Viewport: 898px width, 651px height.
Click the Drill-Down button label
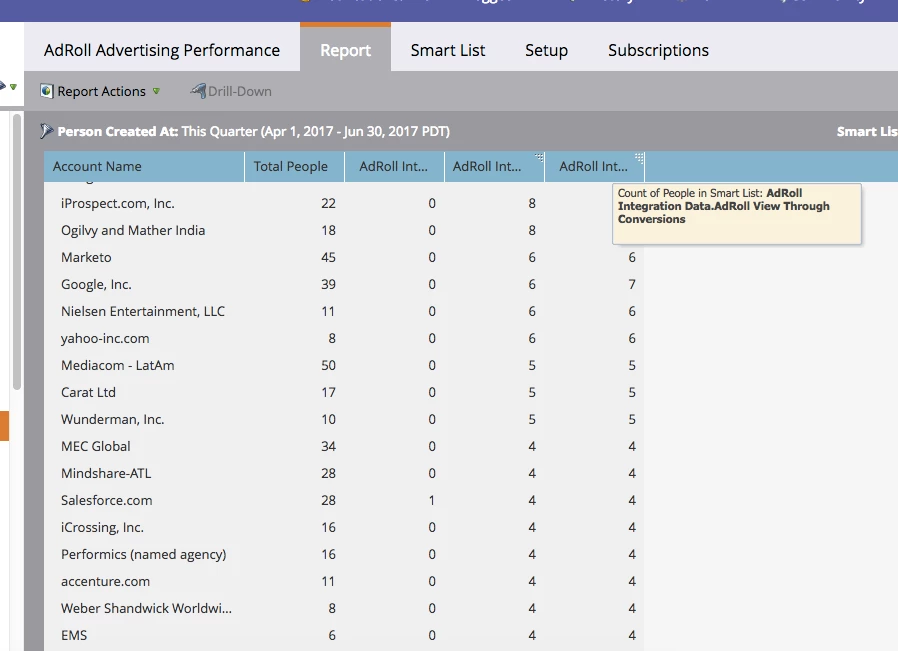click(x=240, y=92)
